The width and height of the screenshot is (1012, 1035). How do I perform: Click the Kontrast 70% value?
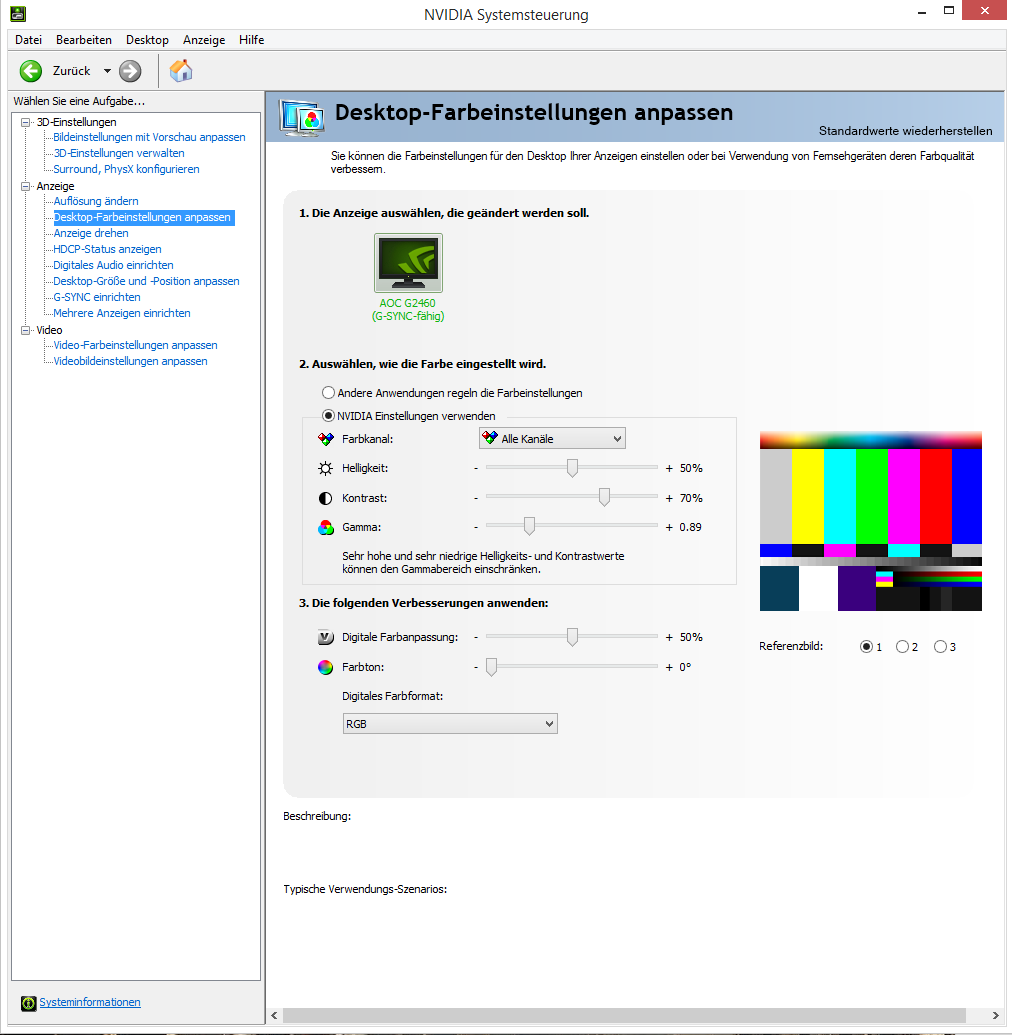click(x=691, y=498)
